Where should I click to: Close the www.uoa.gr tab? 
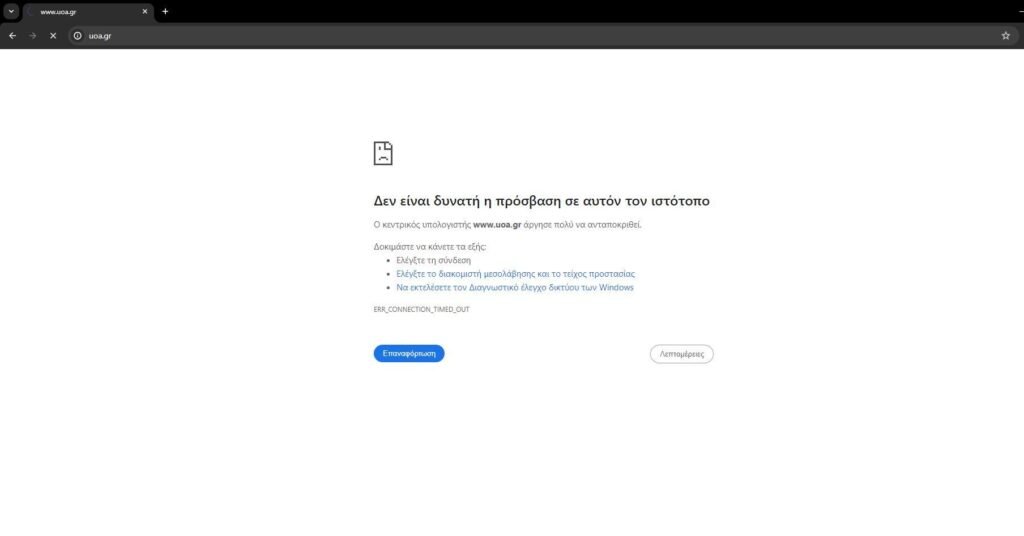[145, 12]
